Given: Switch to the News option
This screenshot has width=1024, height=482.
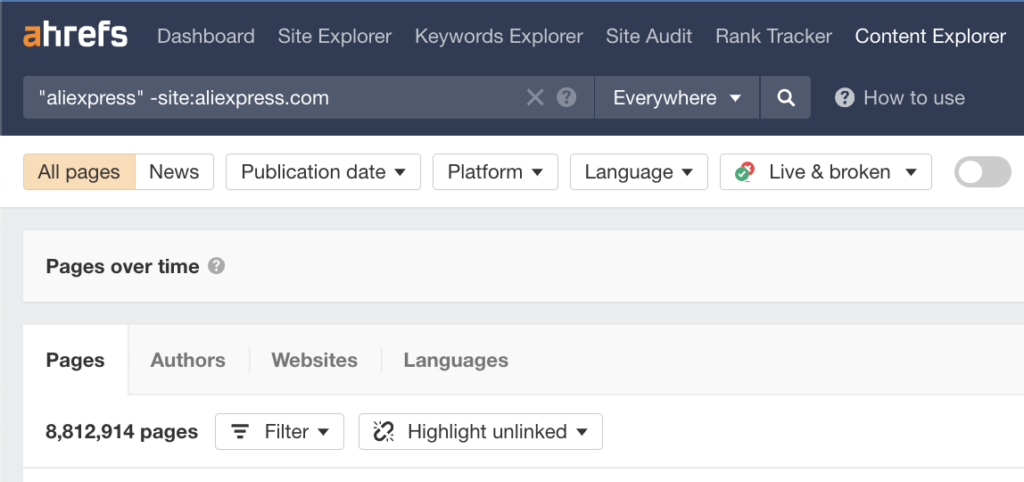Looking at the screenshot, I should pos(174,172).
